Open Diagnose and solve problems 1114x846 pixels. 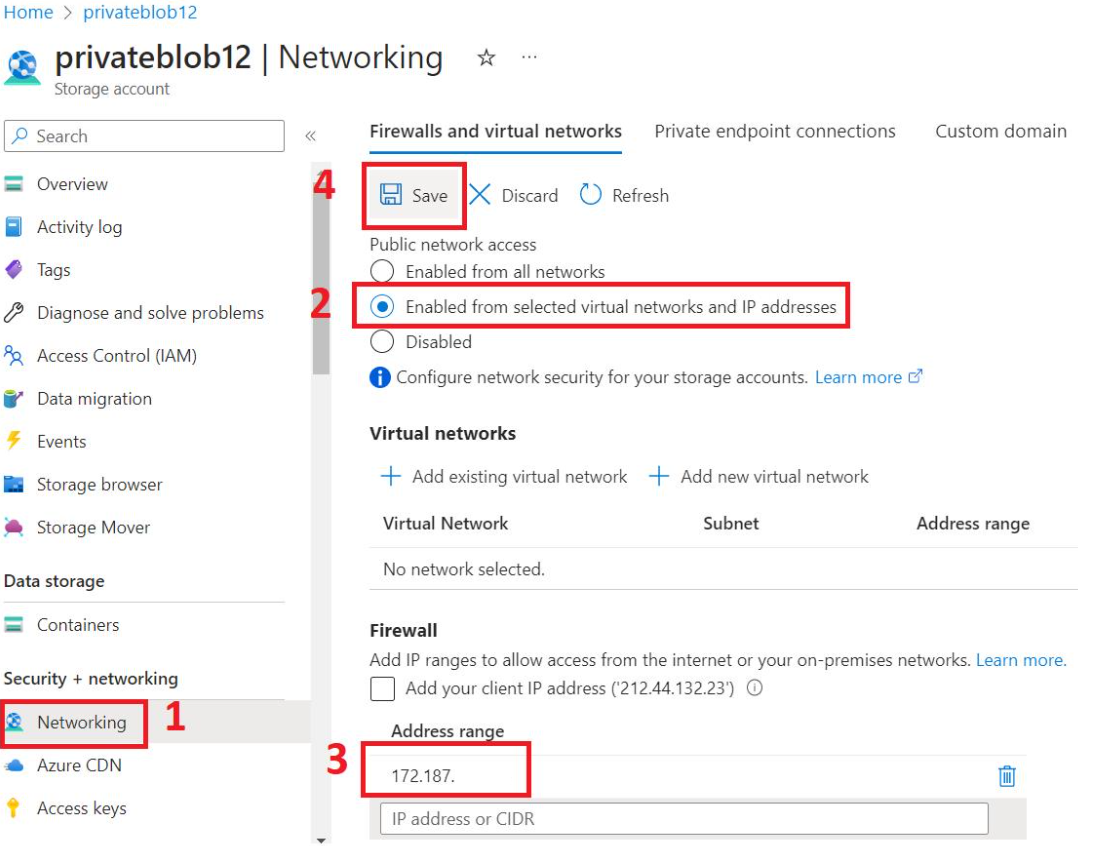click(150, 313)
